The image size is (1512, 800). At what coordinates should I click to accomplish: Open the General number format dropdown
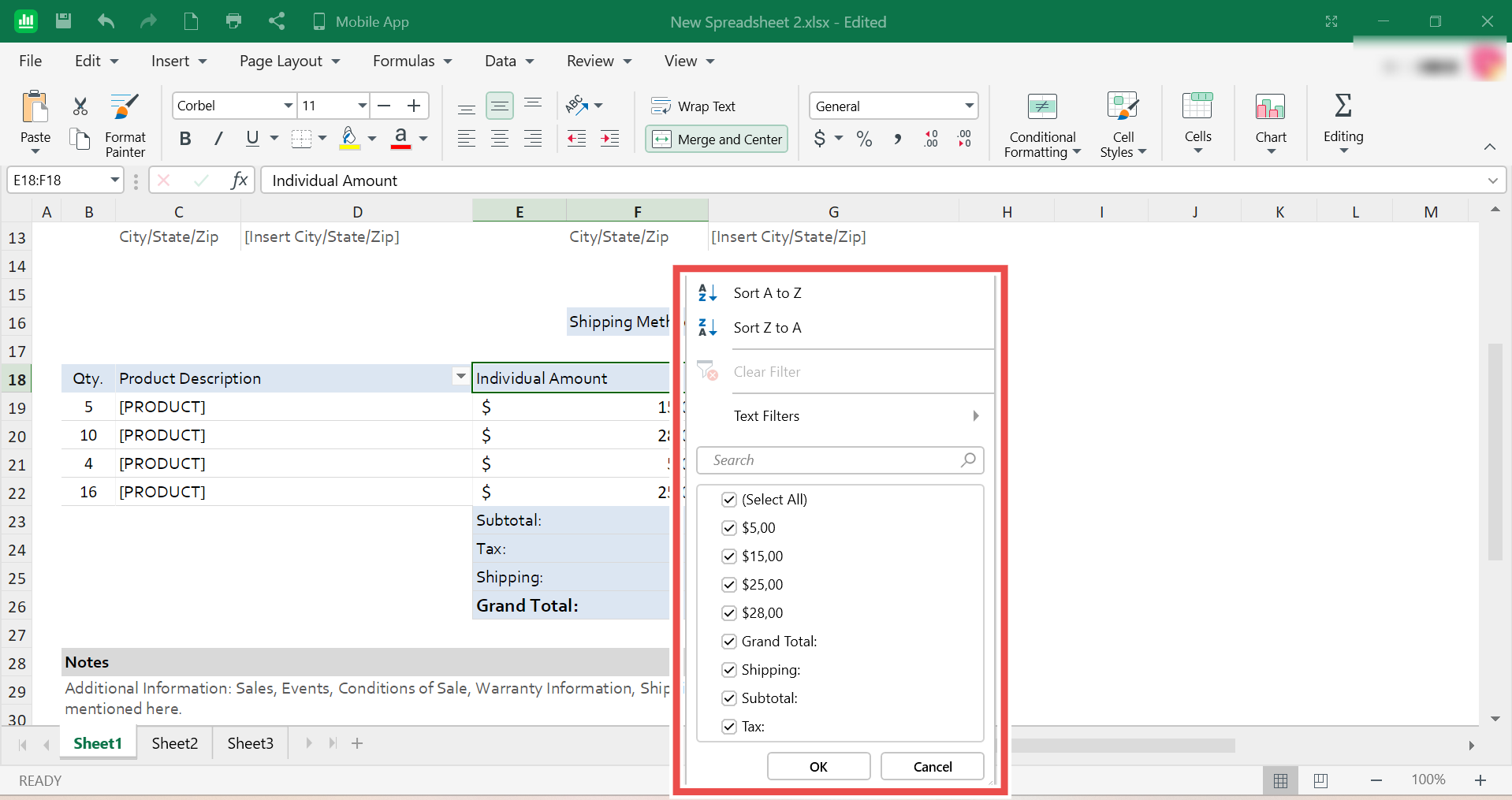(969, 106)
